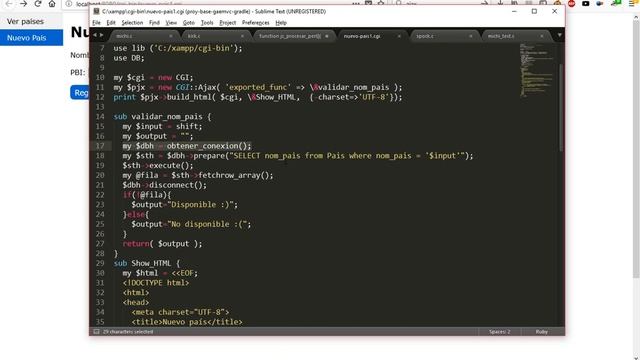Click '29 characters selected' status text
Viewport: 640px width, 360px height.
(x=128, y=332)
